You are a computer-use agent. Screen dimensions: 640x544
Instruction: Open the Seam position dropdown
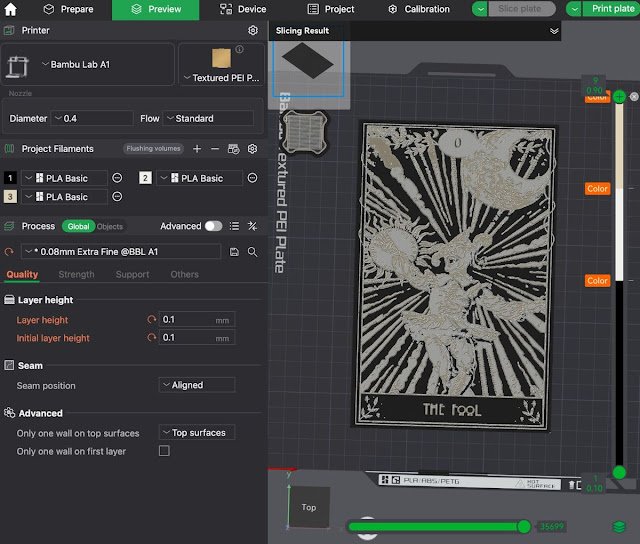point(197,385)
